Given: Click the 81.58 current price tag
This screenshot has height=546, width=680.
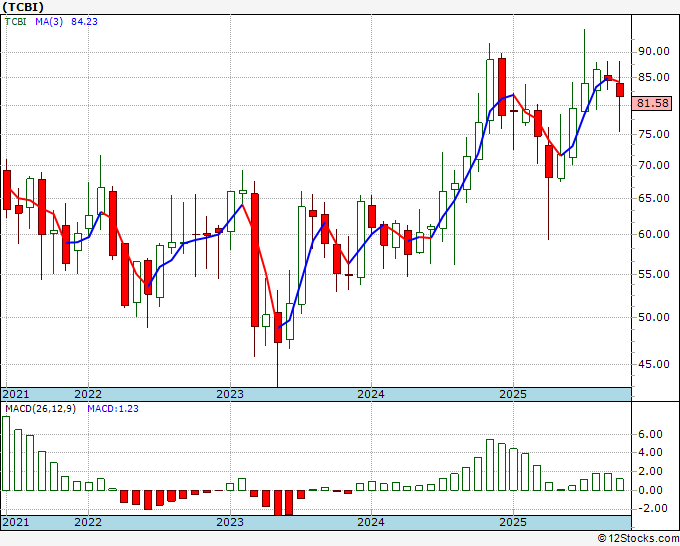Looking at the screenshot, I should (652, 103).
